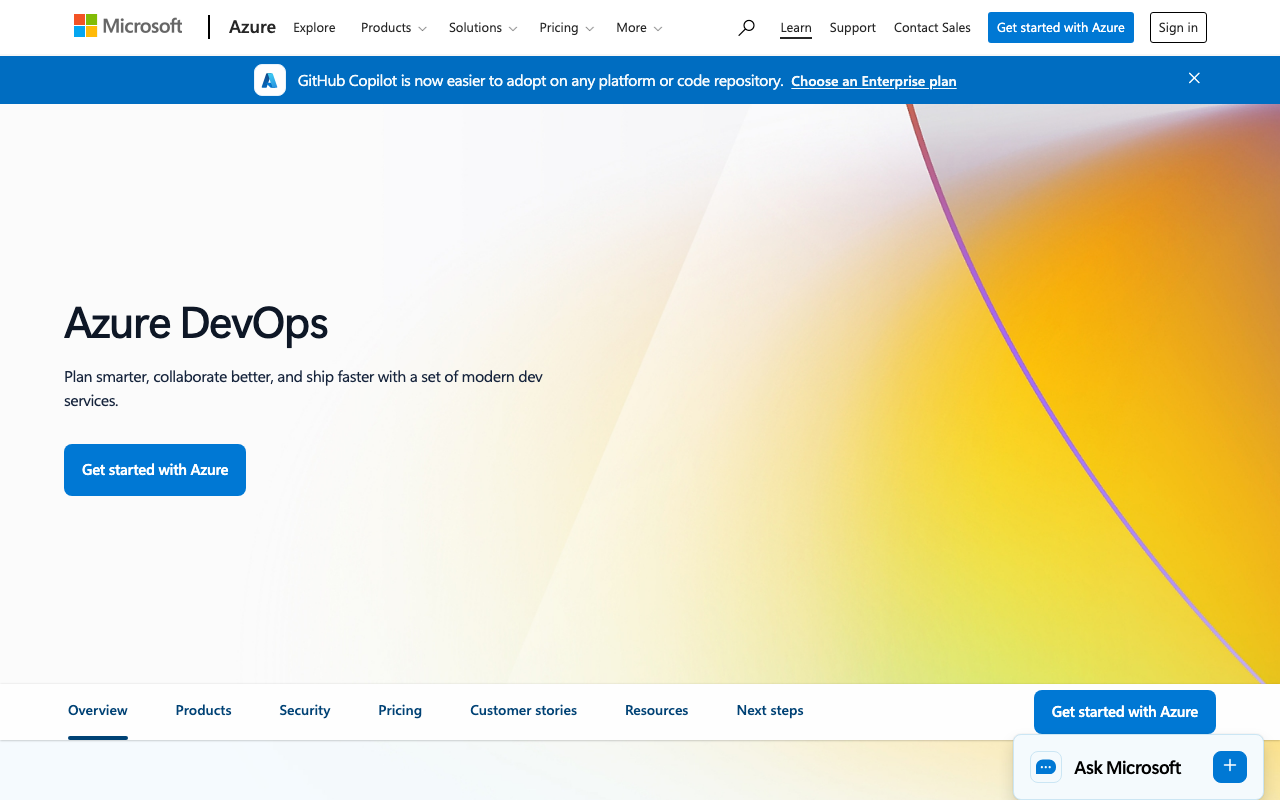Image resolution: width=1280 pixels, height=800 pixels.
Task: Click the Ask Microsoft label
Action: pos(1127,768)
